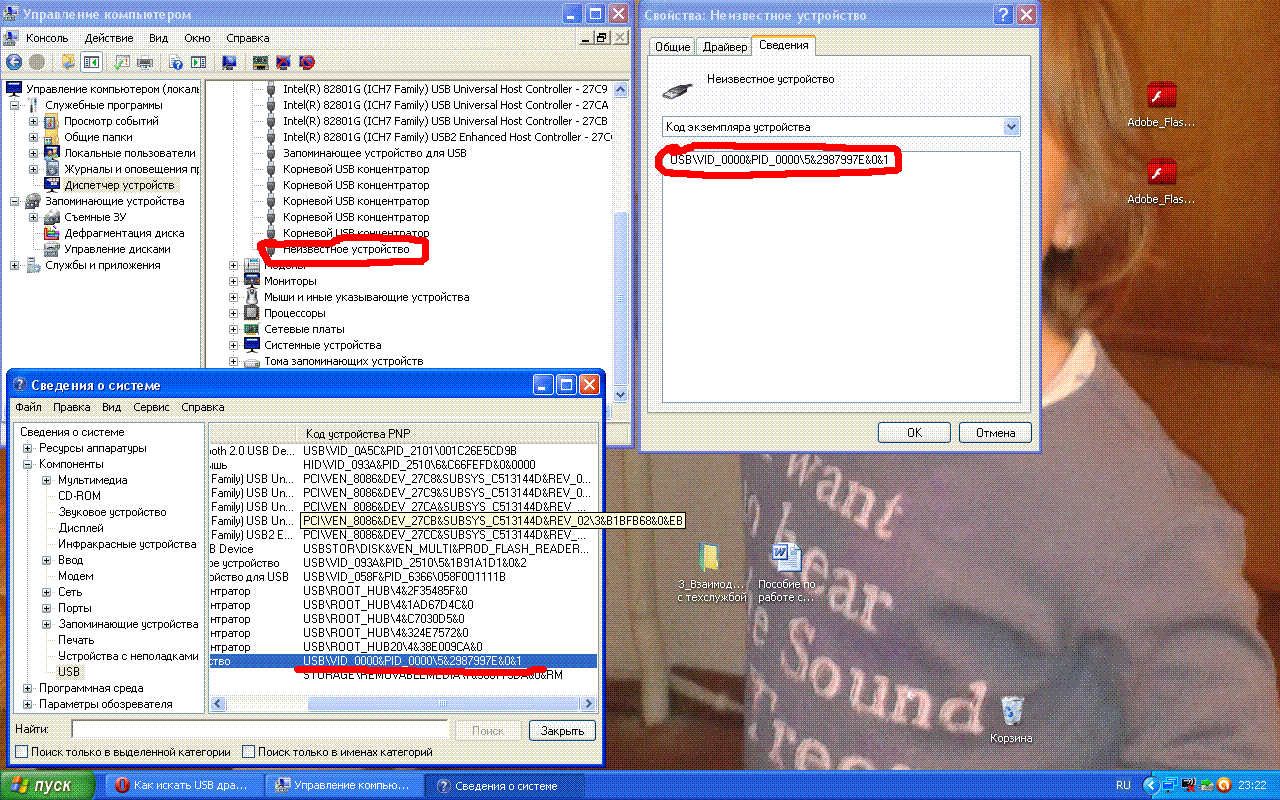This screenshot has width=1280, height=800.
Task: Click the Disable device icon with red circle
Action: tap(307, 62)
